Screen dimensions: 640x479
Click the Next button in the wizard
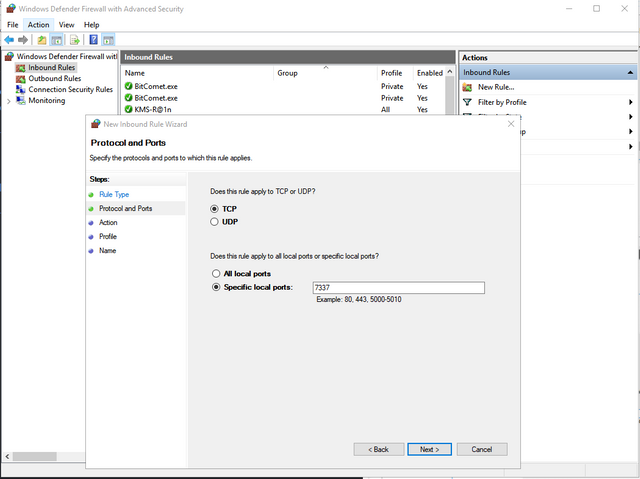pos(429,449)
